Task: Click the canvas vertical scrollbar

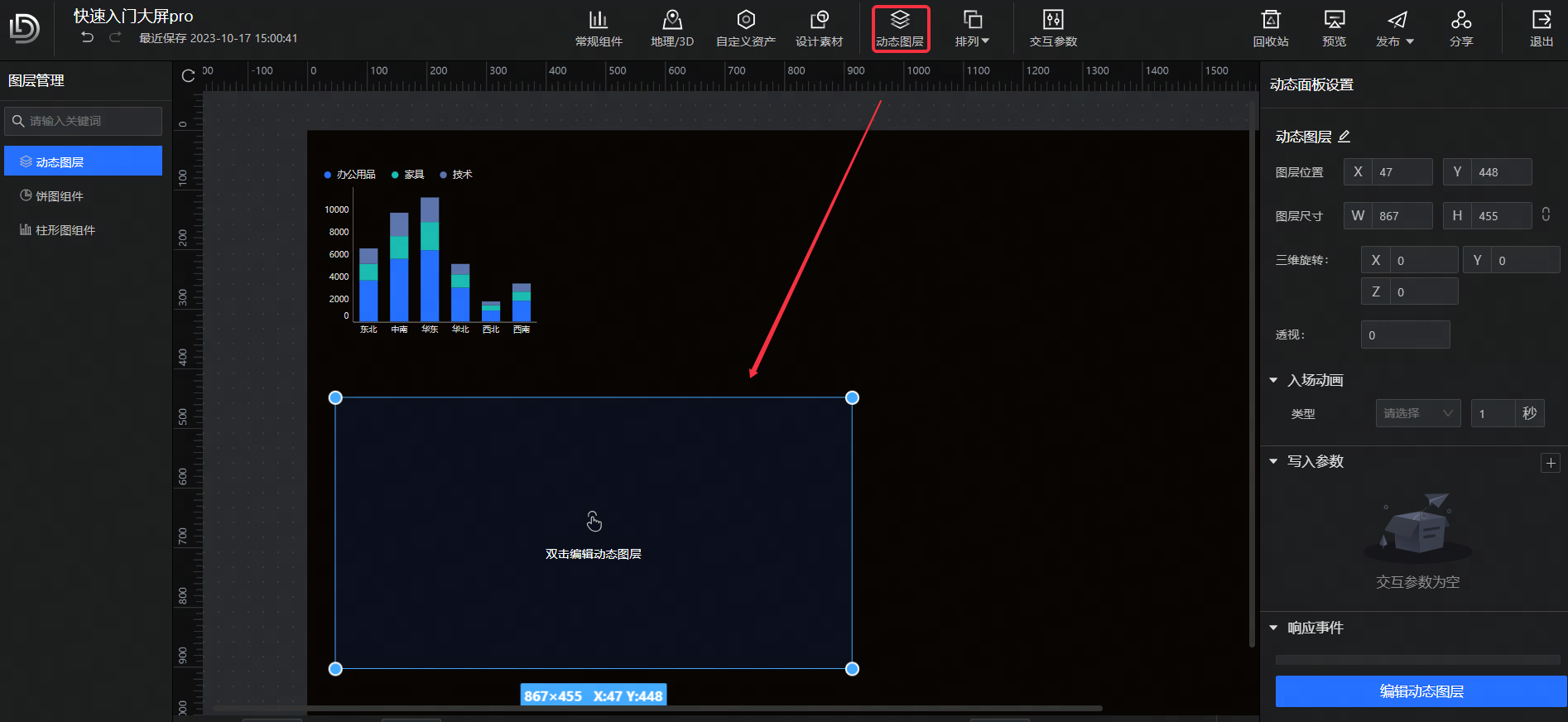Action: (x=1252, y=373)
